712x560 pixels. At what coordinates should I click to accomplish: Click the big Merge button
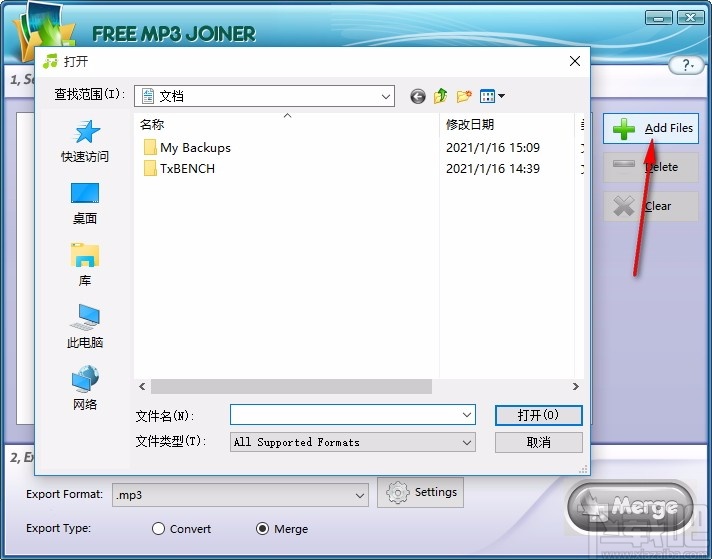pyautogui.click(x=631, y=507)
